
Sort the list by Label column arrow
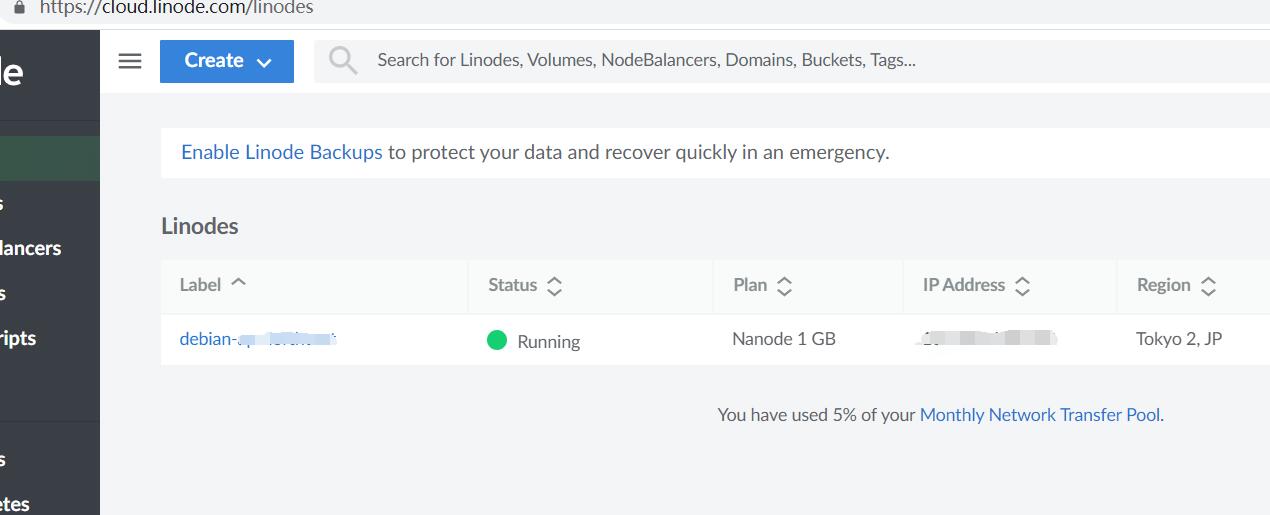(238, 283)
